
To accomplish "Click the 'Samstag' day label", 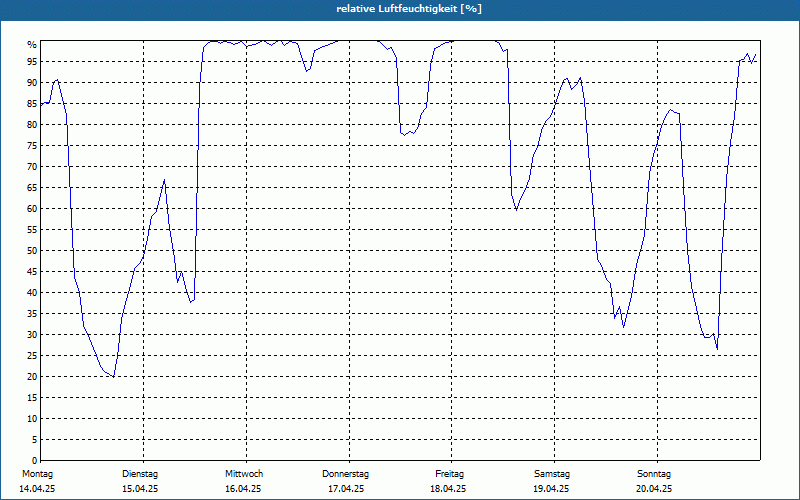I will click(x=552, y=474).
